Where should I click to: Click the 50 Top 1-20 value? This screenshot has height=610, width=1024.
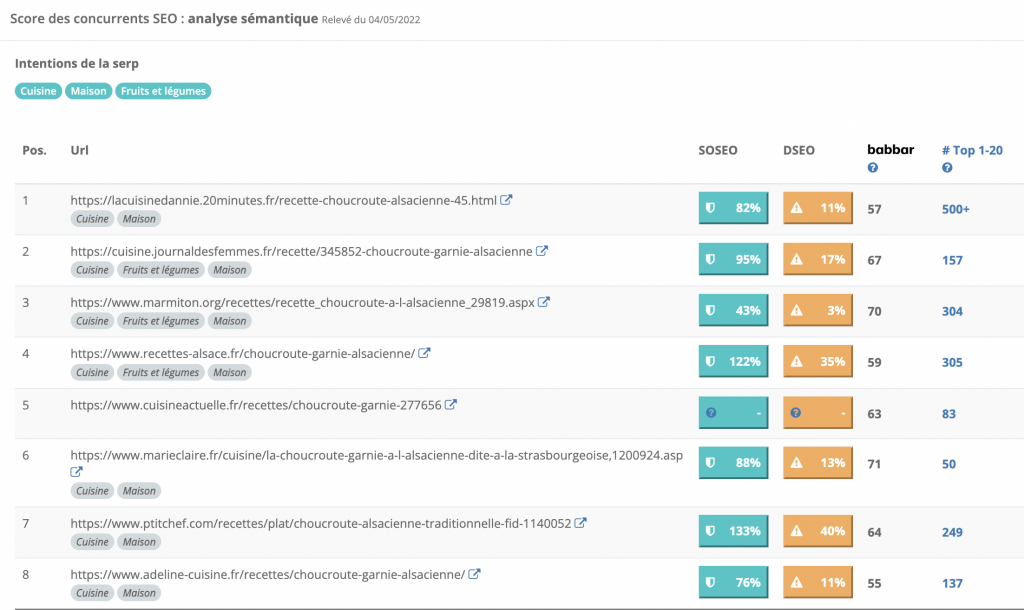pyautogui.click(x=949, y=464)
